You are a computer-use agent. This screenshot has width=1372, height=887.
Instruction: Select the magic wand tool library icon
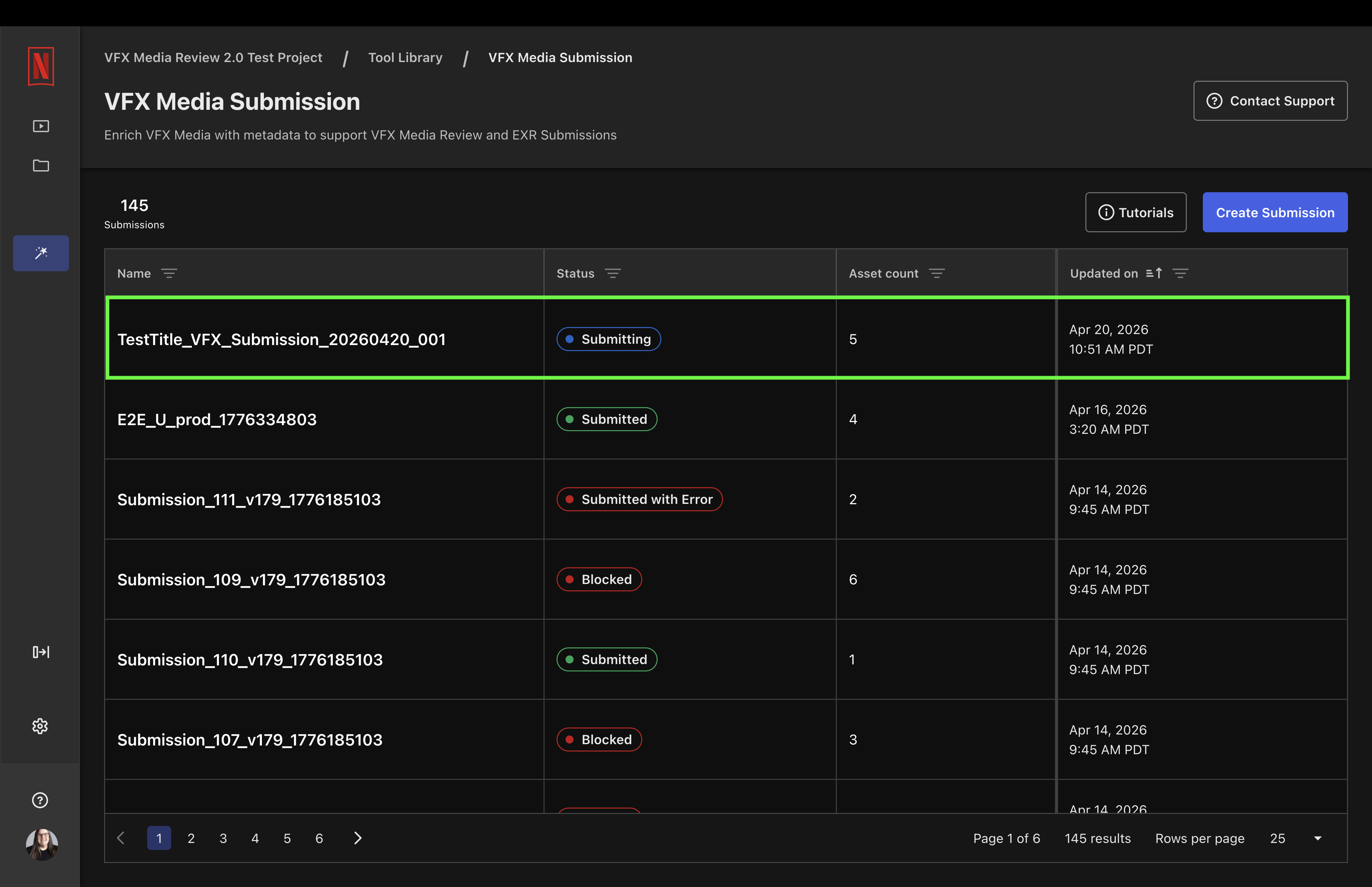point(41,253)
